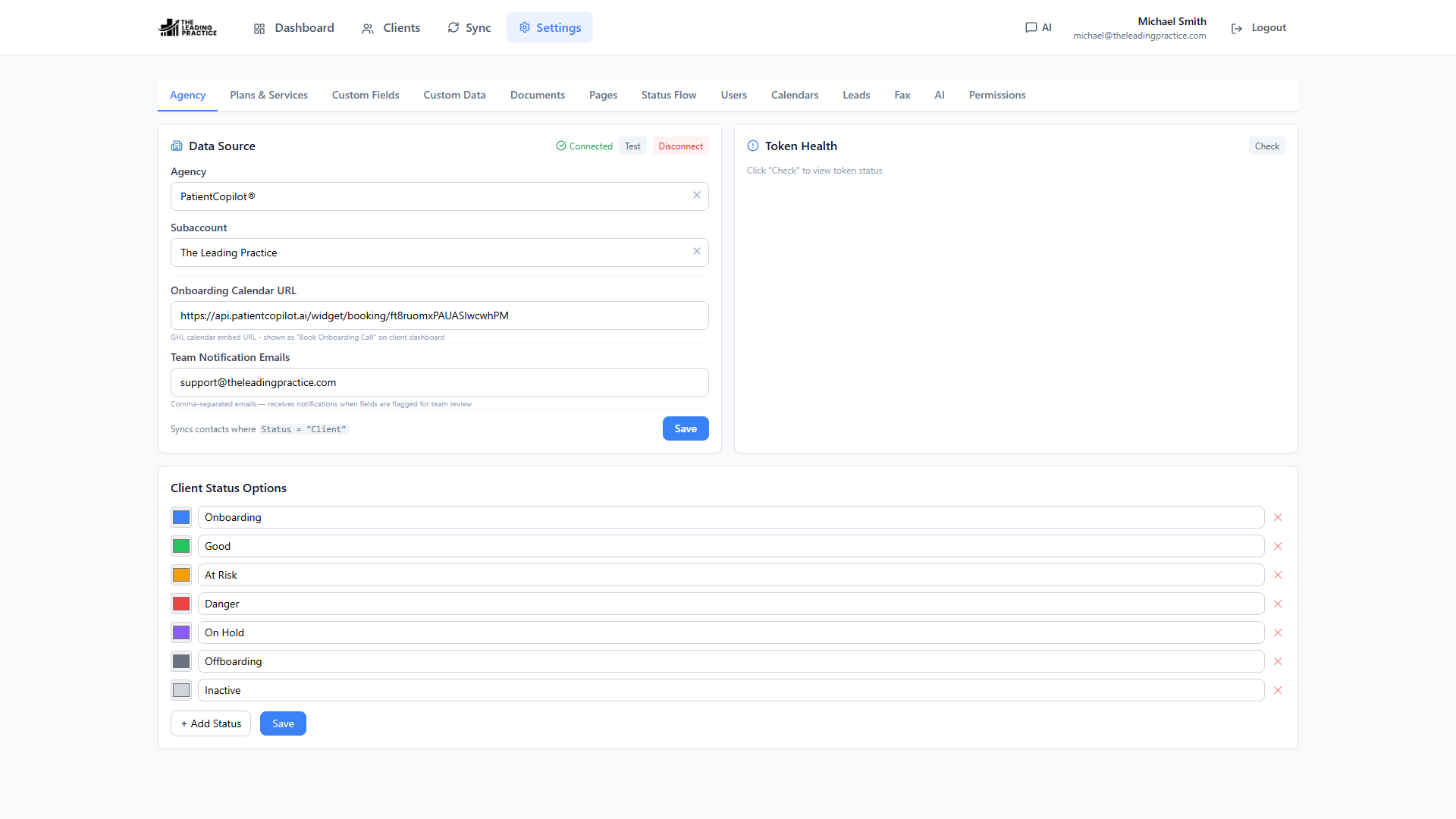
Task: Click the Settings gear icon
Action: [525, 27]
